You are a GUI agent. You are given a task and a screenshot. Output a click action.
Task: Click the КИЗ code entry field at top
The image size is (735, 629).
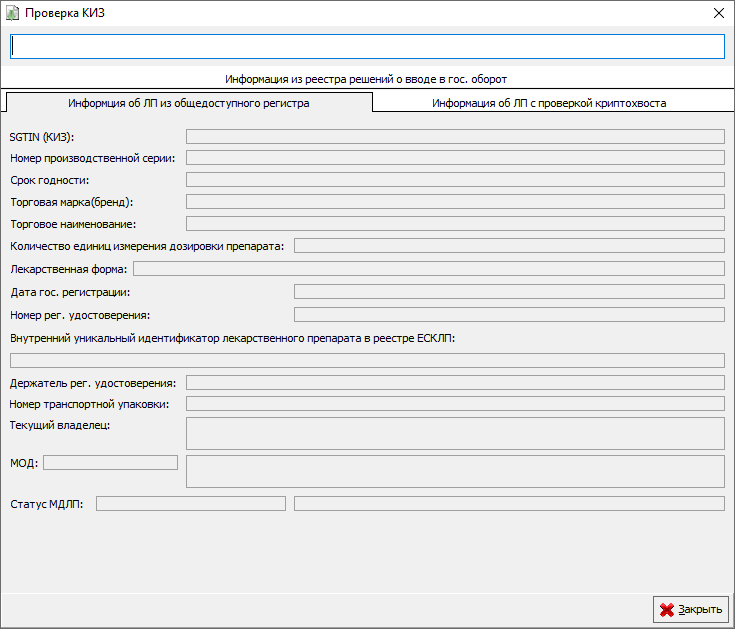[367, 47]
